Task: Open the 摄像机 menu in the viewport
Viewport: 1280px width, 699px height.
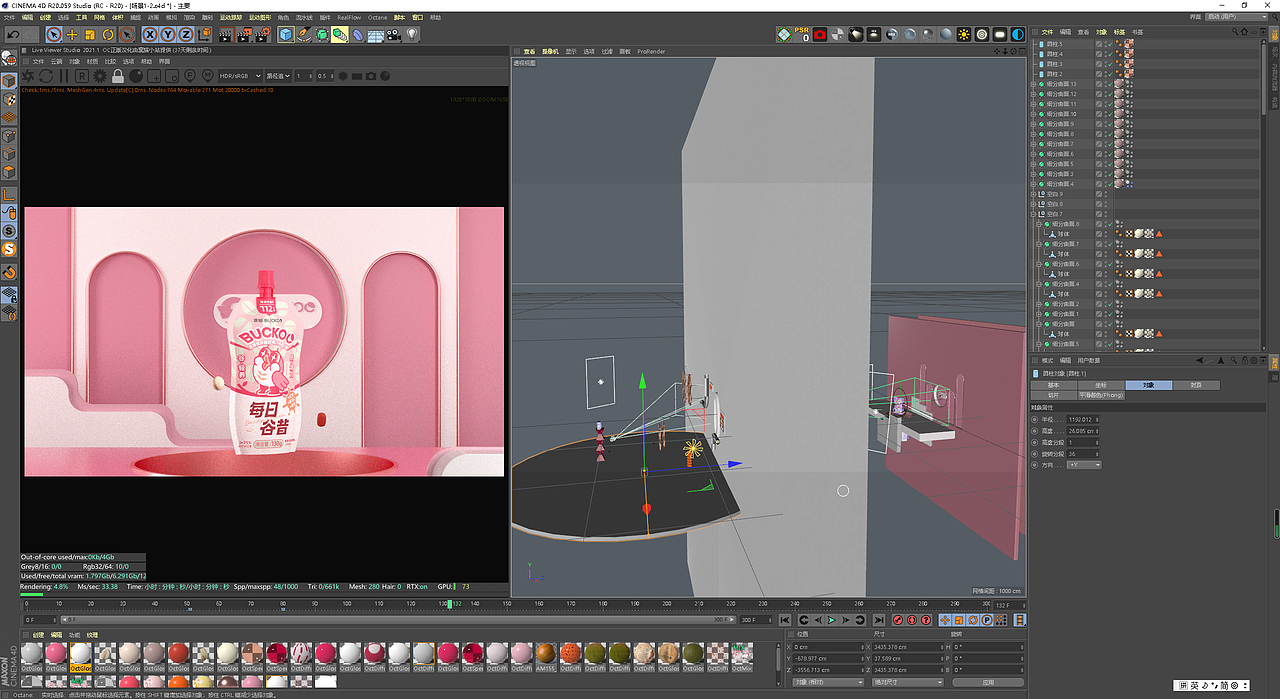Action: tap(551, 51)
